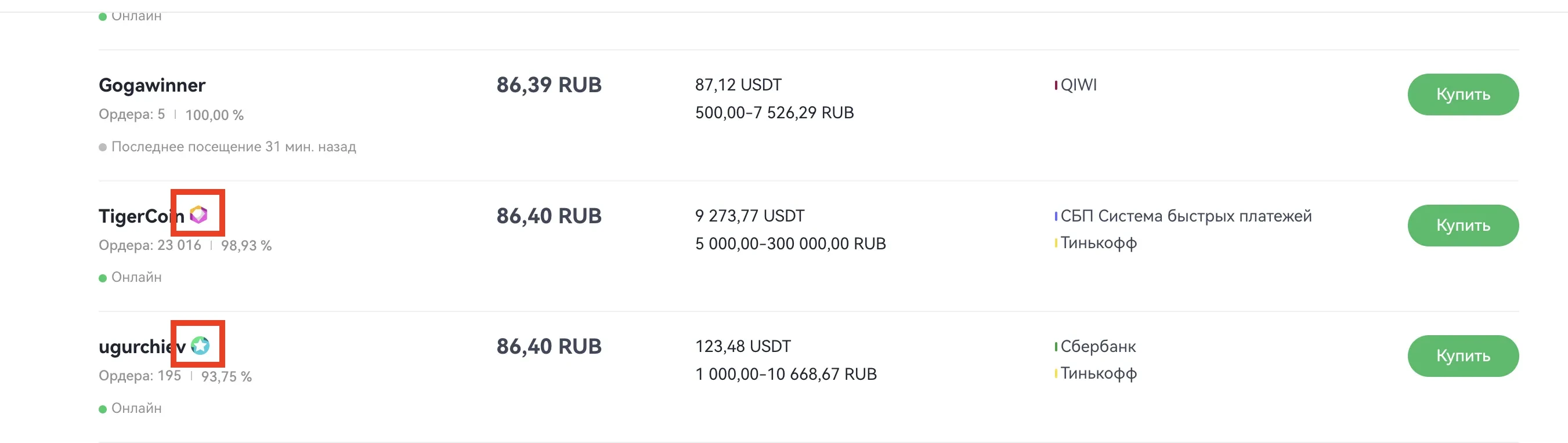The height and width of the screenshot is (443, 1568).
Task: Click the green online dot under TigerCoin
Action: (103, 278)
